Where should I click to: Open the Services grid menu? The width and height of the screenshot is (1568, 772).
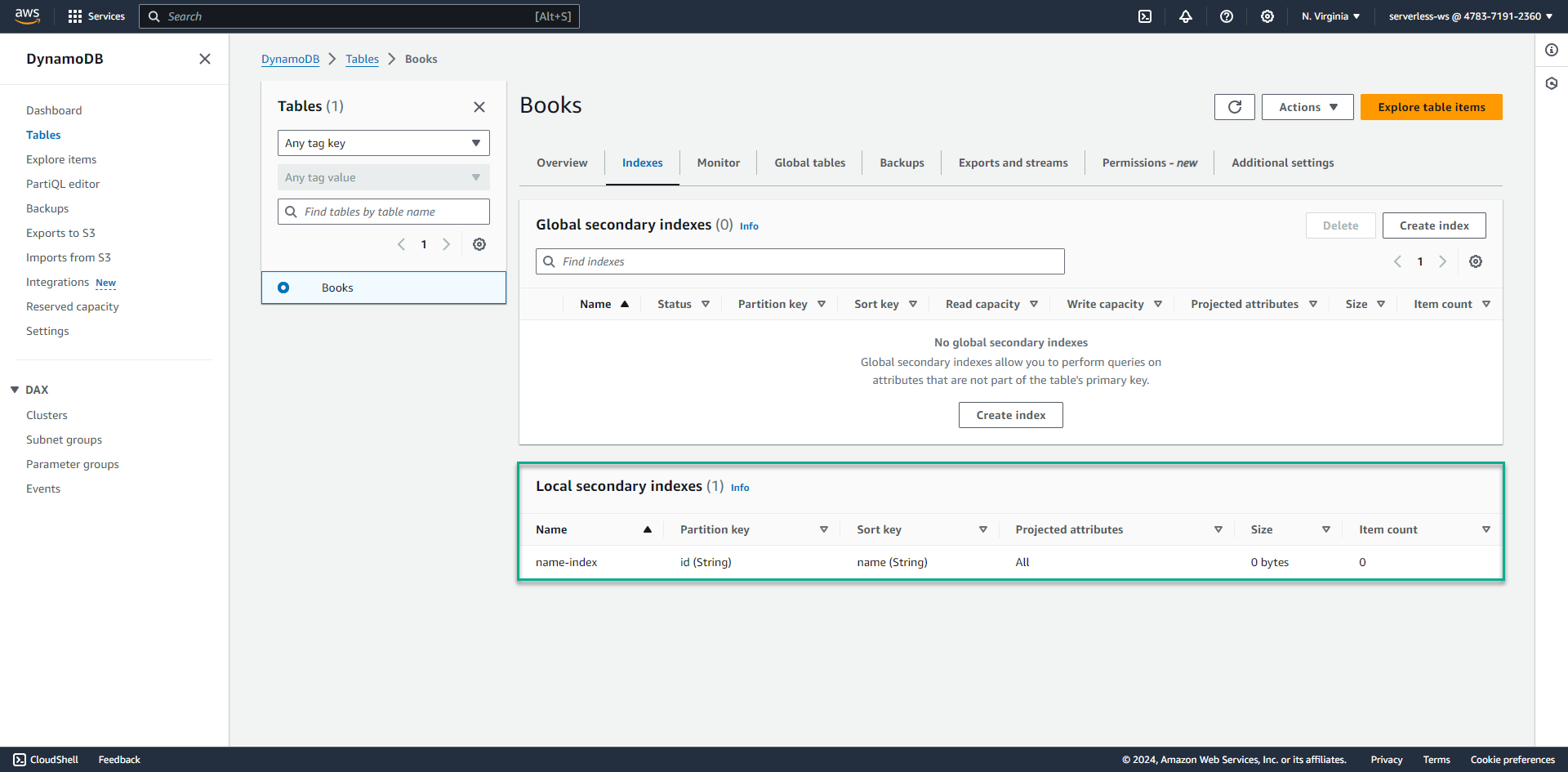point(96,16)
